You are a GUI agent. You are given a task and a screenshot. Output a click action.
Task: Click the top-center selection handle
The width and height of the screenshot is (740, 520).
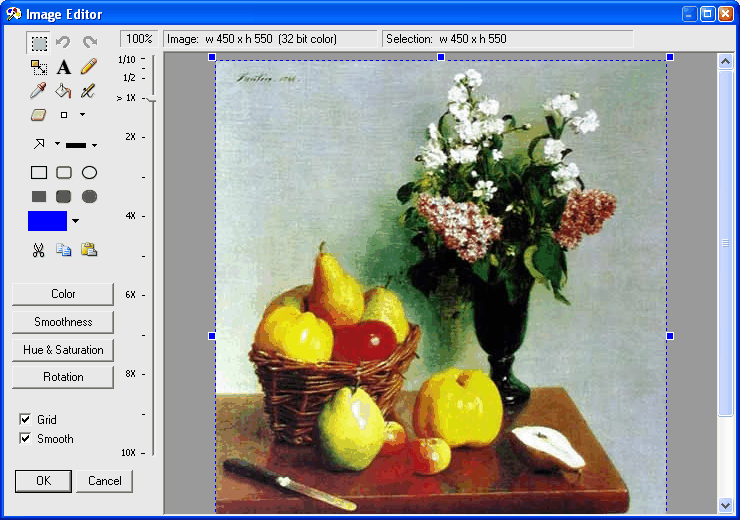pyautogui.click(x=441, y=57)
